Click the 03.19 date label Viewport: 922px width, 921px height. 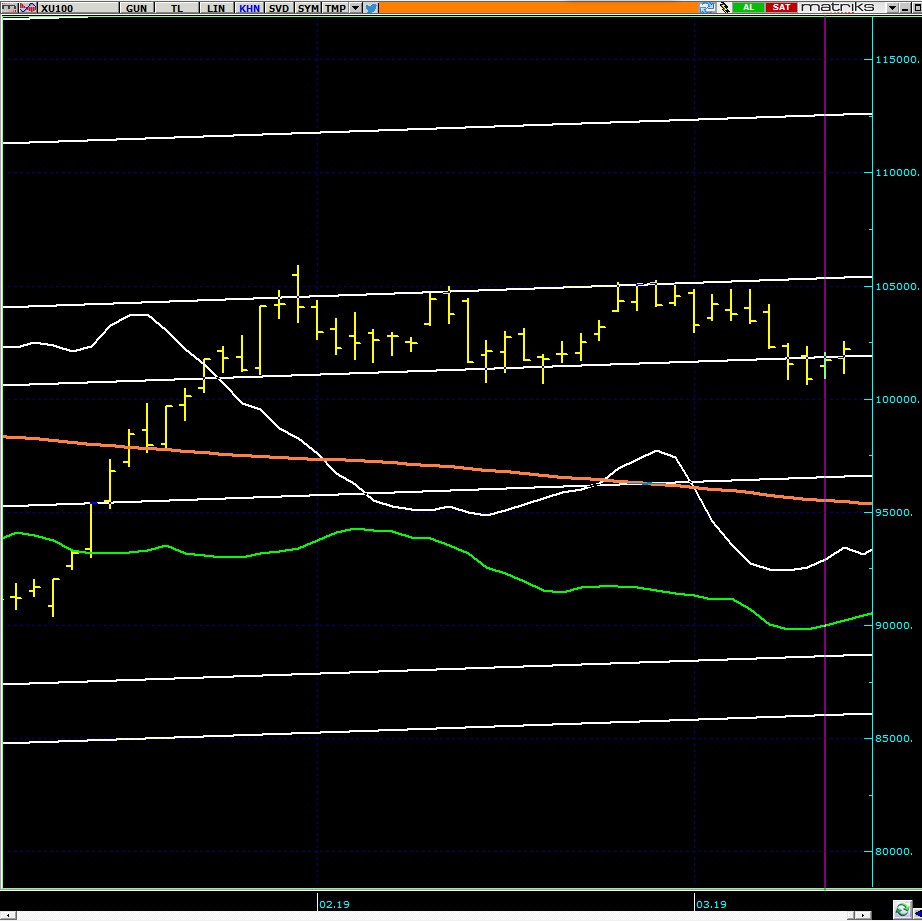(711, 904)
